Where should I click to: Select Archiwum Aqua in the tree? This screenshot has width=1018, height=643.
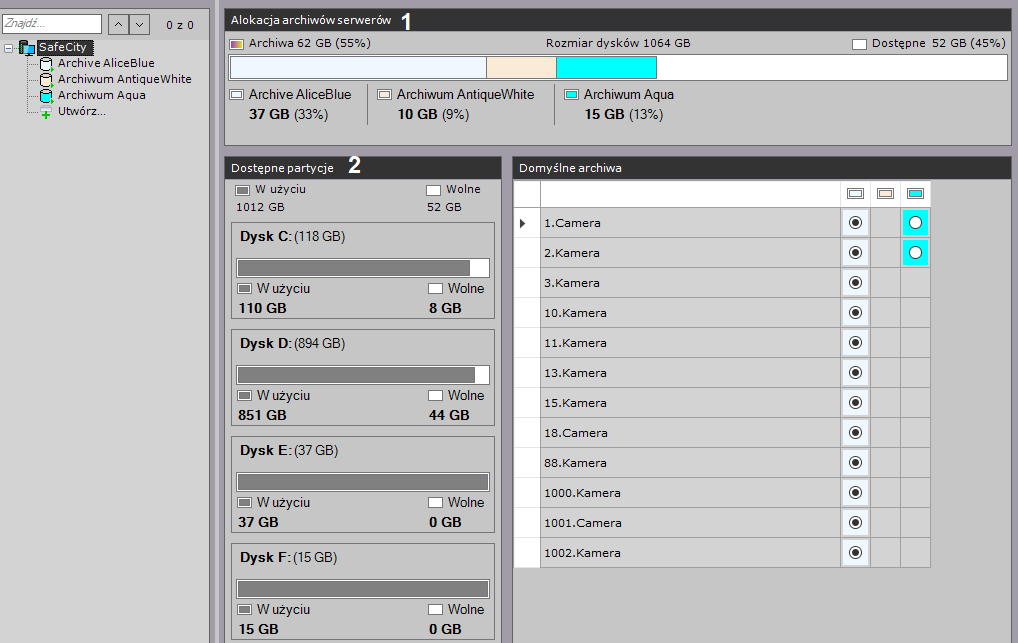[x=101, y=96]
